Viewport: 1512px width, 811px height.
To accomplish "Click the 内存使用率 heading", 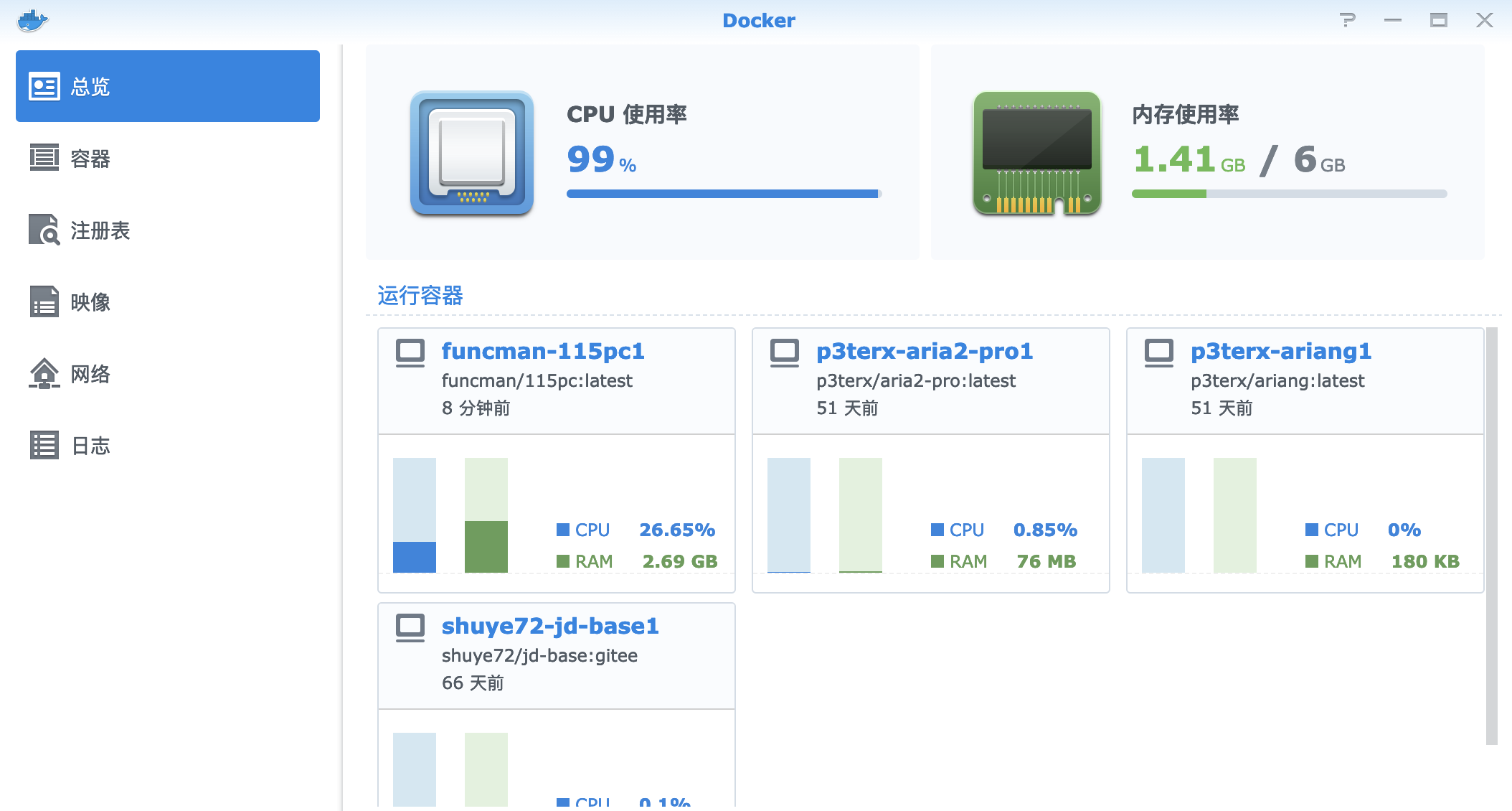I will (1186, 114).
